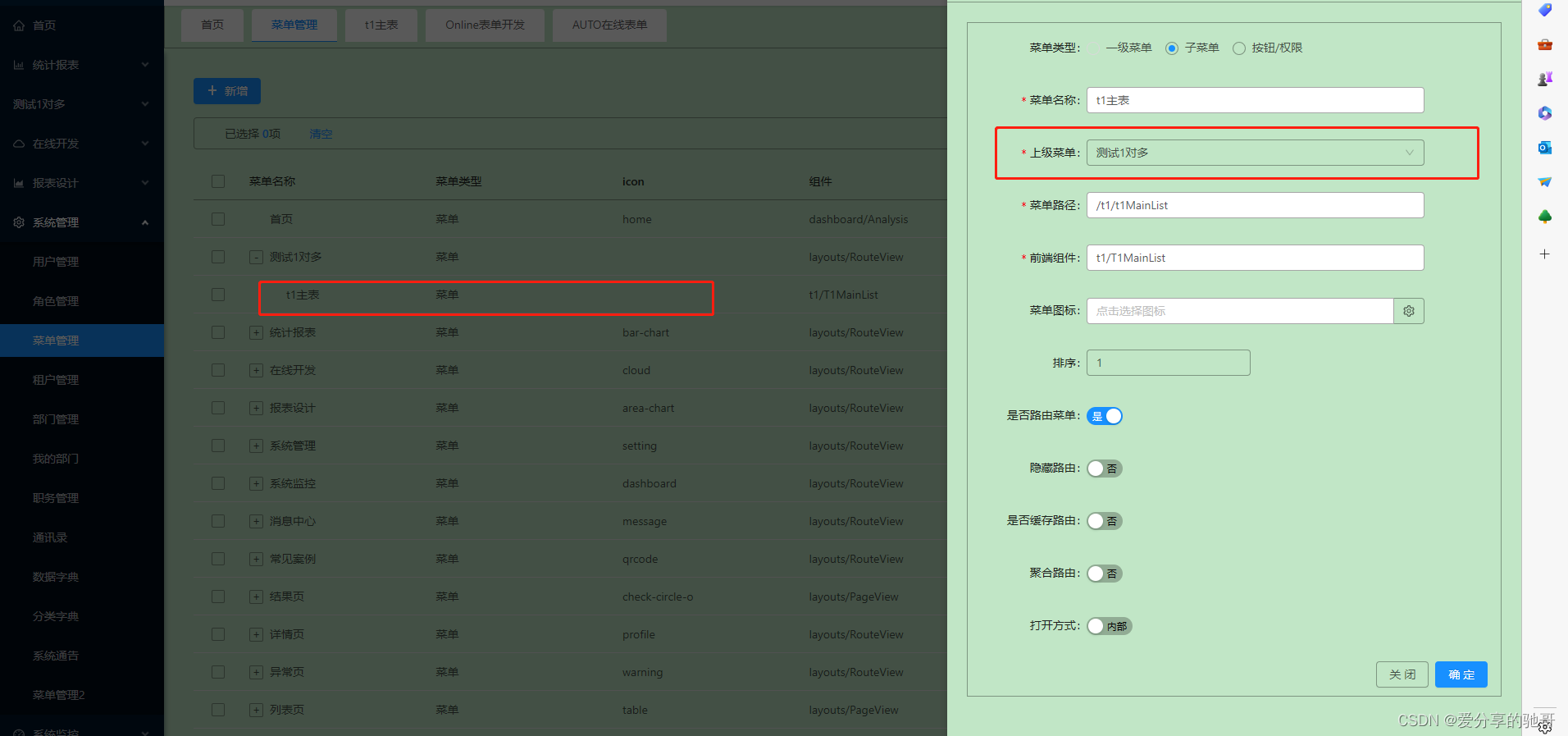
Task: Click the plus icon on the 新增 button
Action: 212,91
